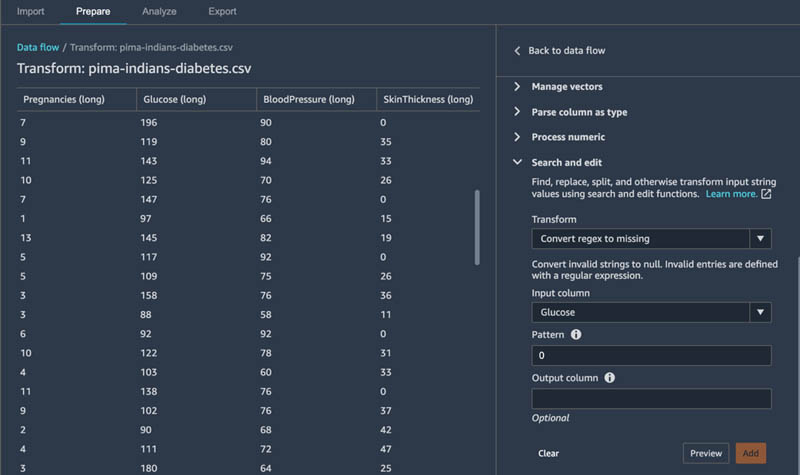Expand the Parse column as type section

571,112
